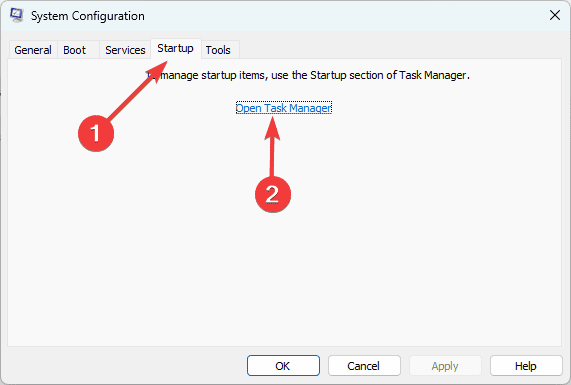Viewport: 571px width, 385px height.
Task: Close the System Configuration window
Action: pyautogui.click(x=555, y=15)
